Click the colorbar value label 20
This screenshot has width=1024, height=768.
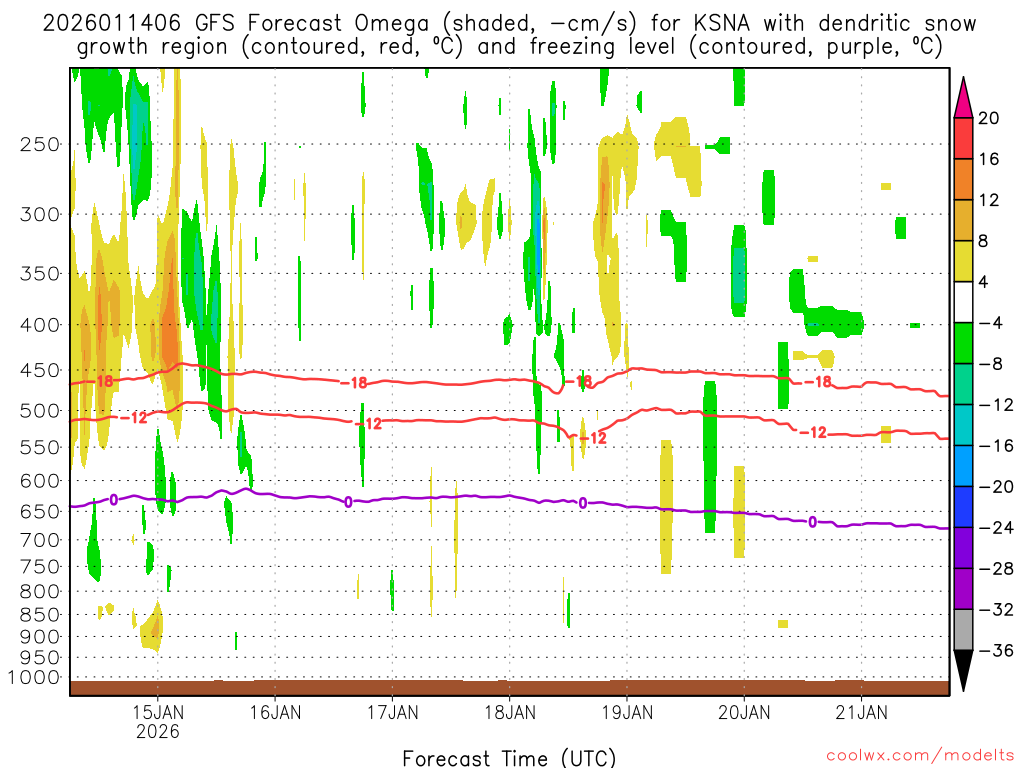tap(989, 118)
